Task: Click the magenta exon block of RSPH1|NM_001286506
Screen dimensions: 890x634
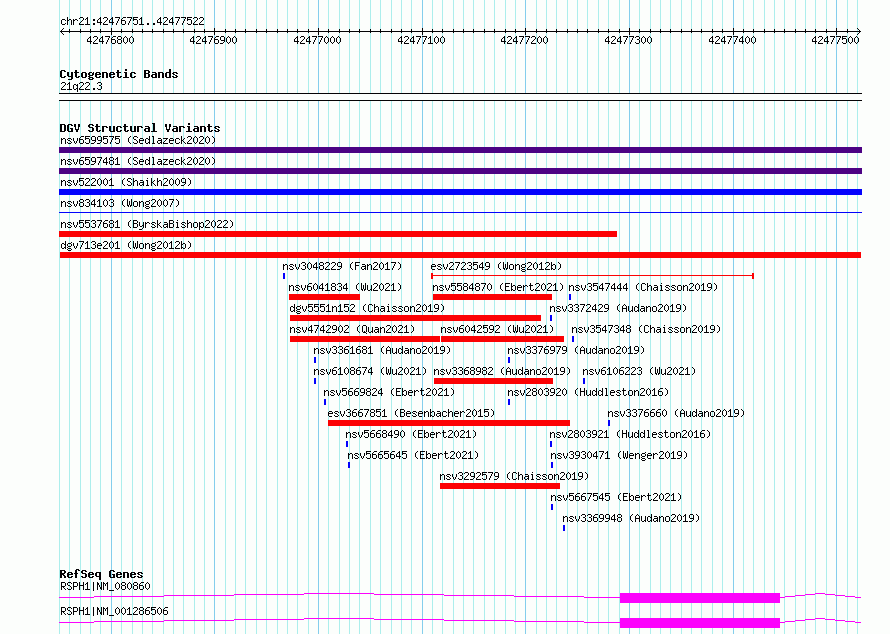Action: coord(700,623)
